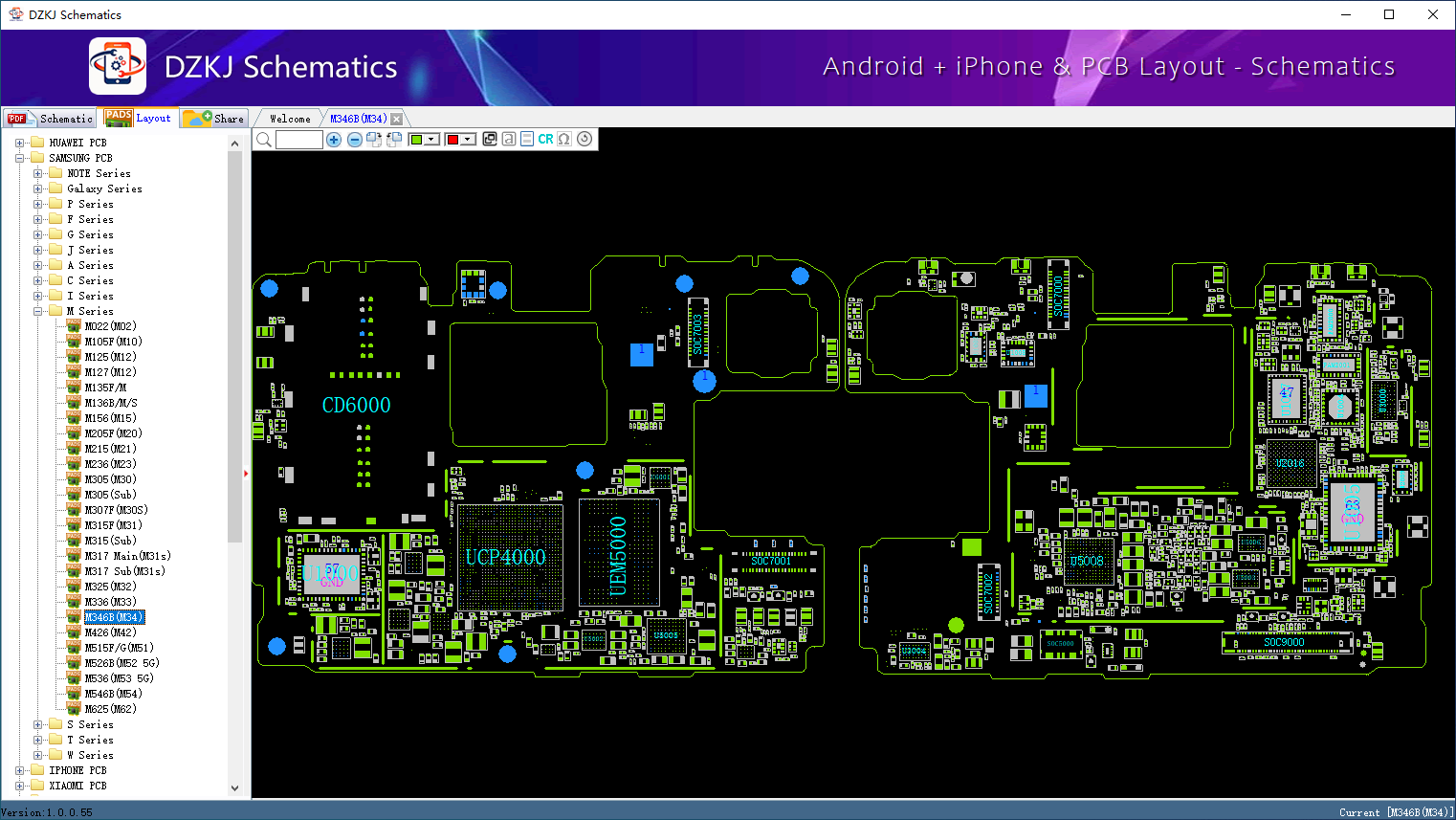
Task: Open the M156(M15) layout file
Action: [x=111, y=418]
